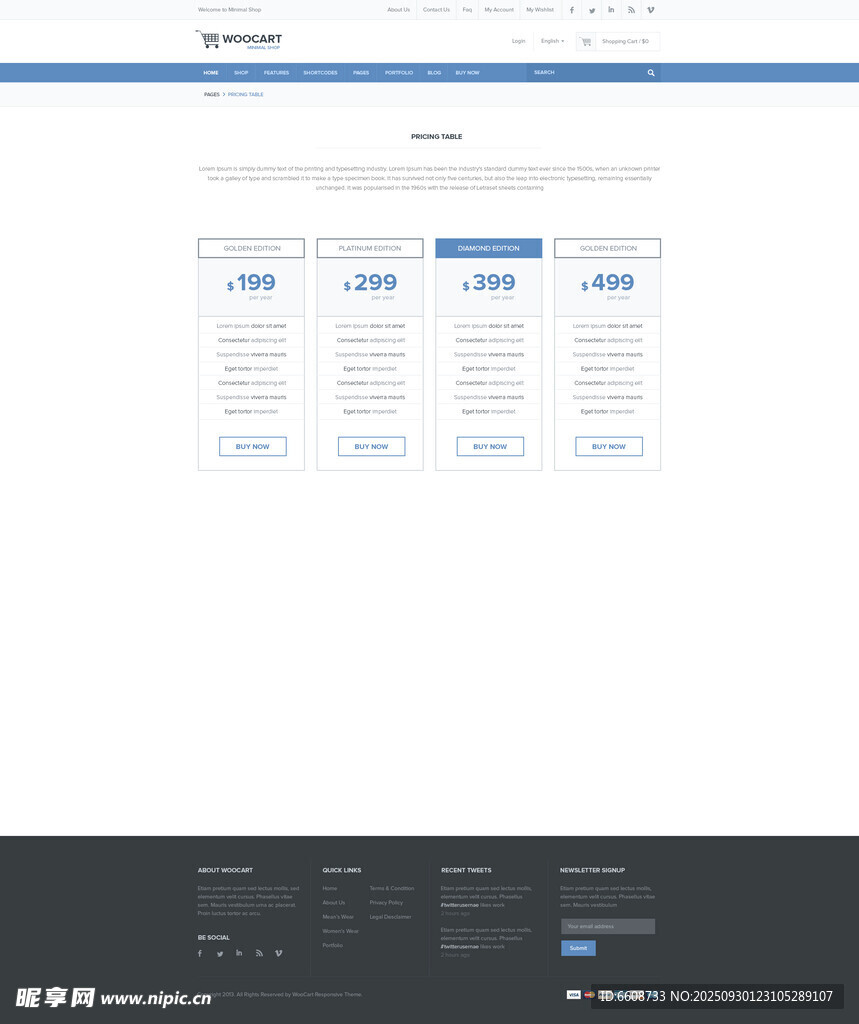Open the Twitter icon in top header
Screen dimensions: 859x1024
[x=592, y=10]
